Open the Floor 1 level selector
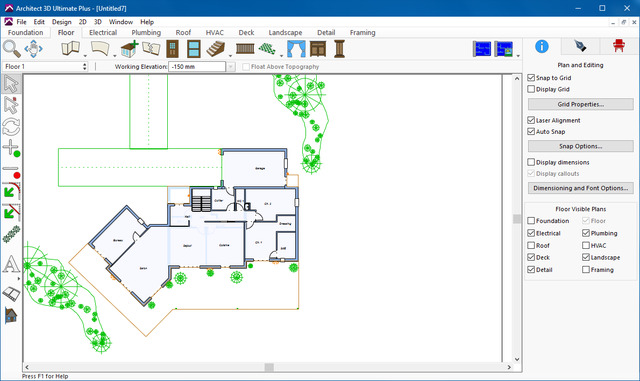The height and width of the screenshot is (381, 640). pyautogui.click(x=45, y=66)
